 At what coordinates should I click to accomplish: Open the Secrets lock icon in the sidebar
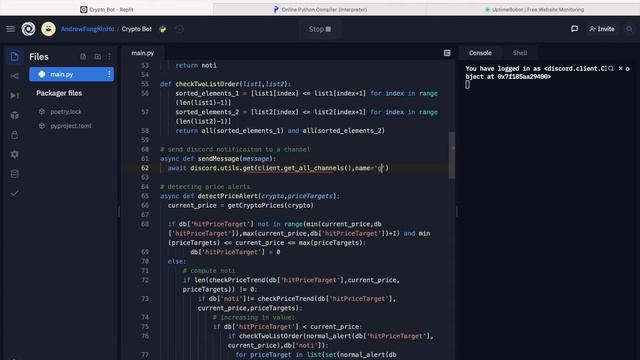[x=14, y=135]
